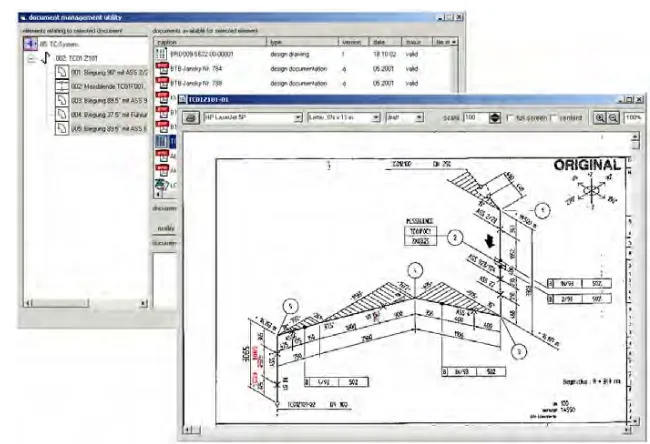Viewport: 650px width, 444px height.
Task: Click the horizontal scrollbar of the elements tree
Action: [x=86, y=303]
